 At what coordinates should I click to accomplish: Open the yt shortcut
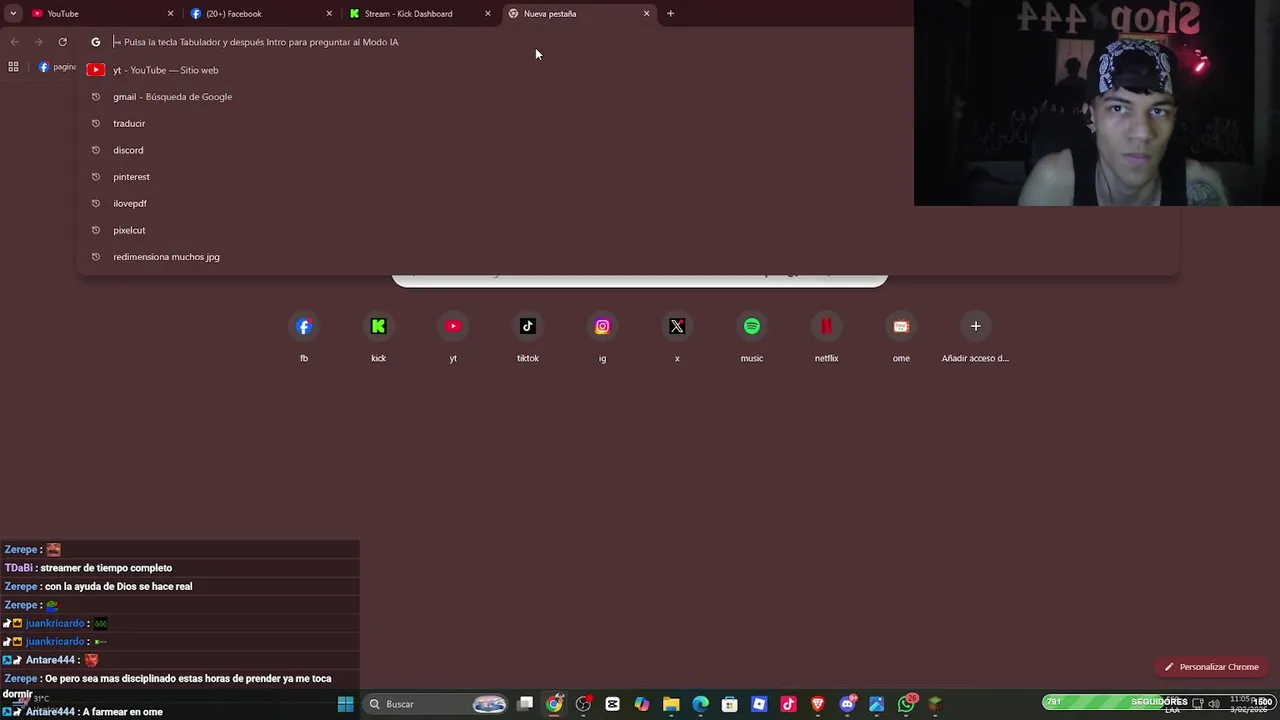click(x=453, y=337)
